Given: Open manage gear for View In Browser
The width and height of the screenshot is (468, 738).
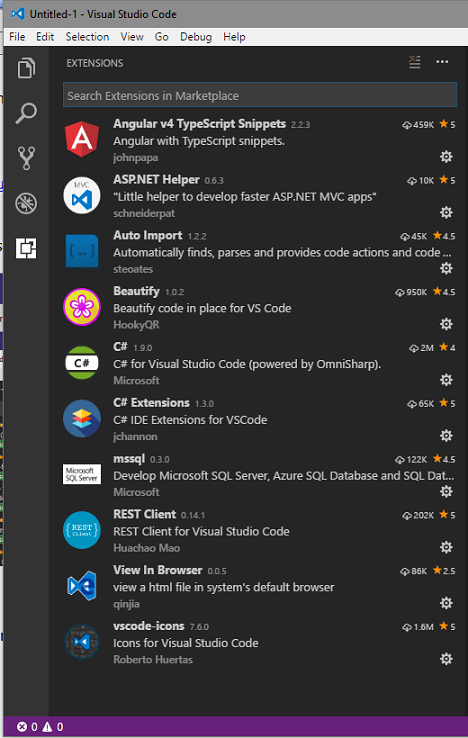Looking at the screenshot, I should [446, 603].
